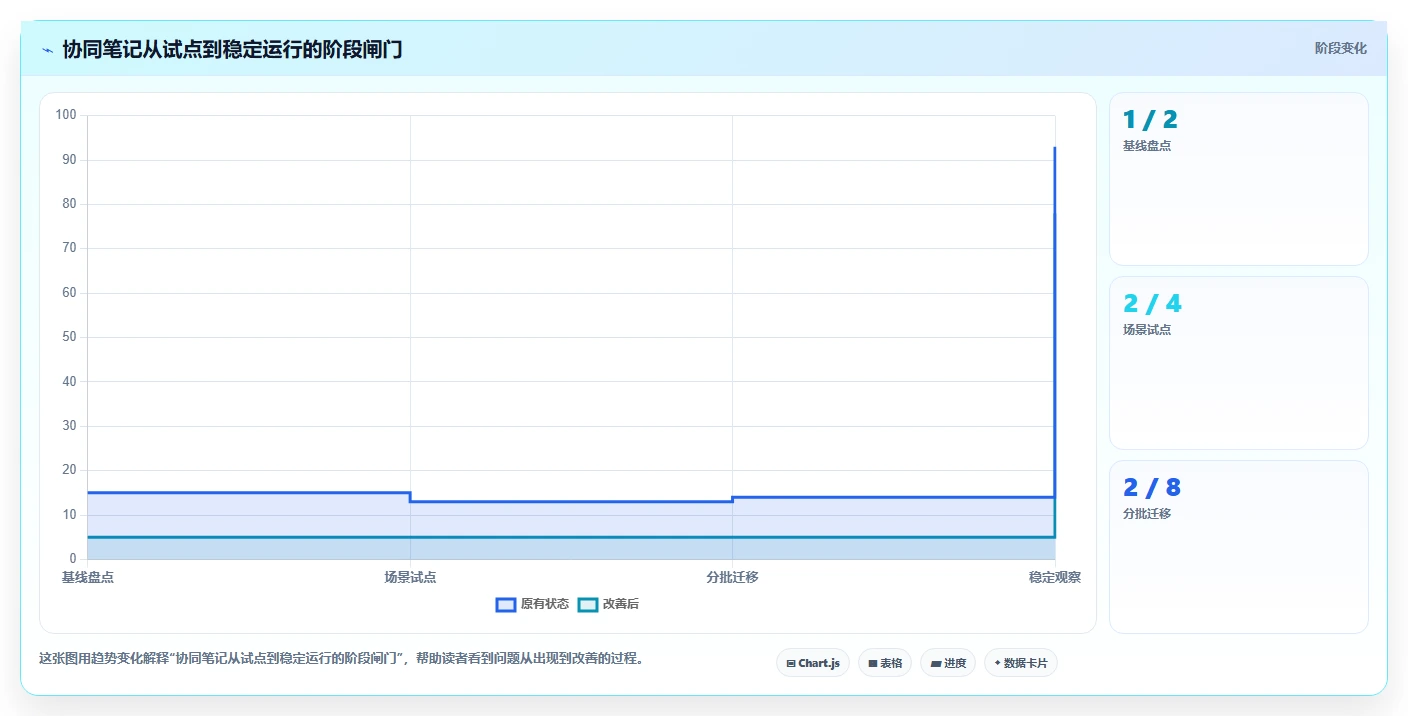Click the 50 y-axis value

point(69,337)
